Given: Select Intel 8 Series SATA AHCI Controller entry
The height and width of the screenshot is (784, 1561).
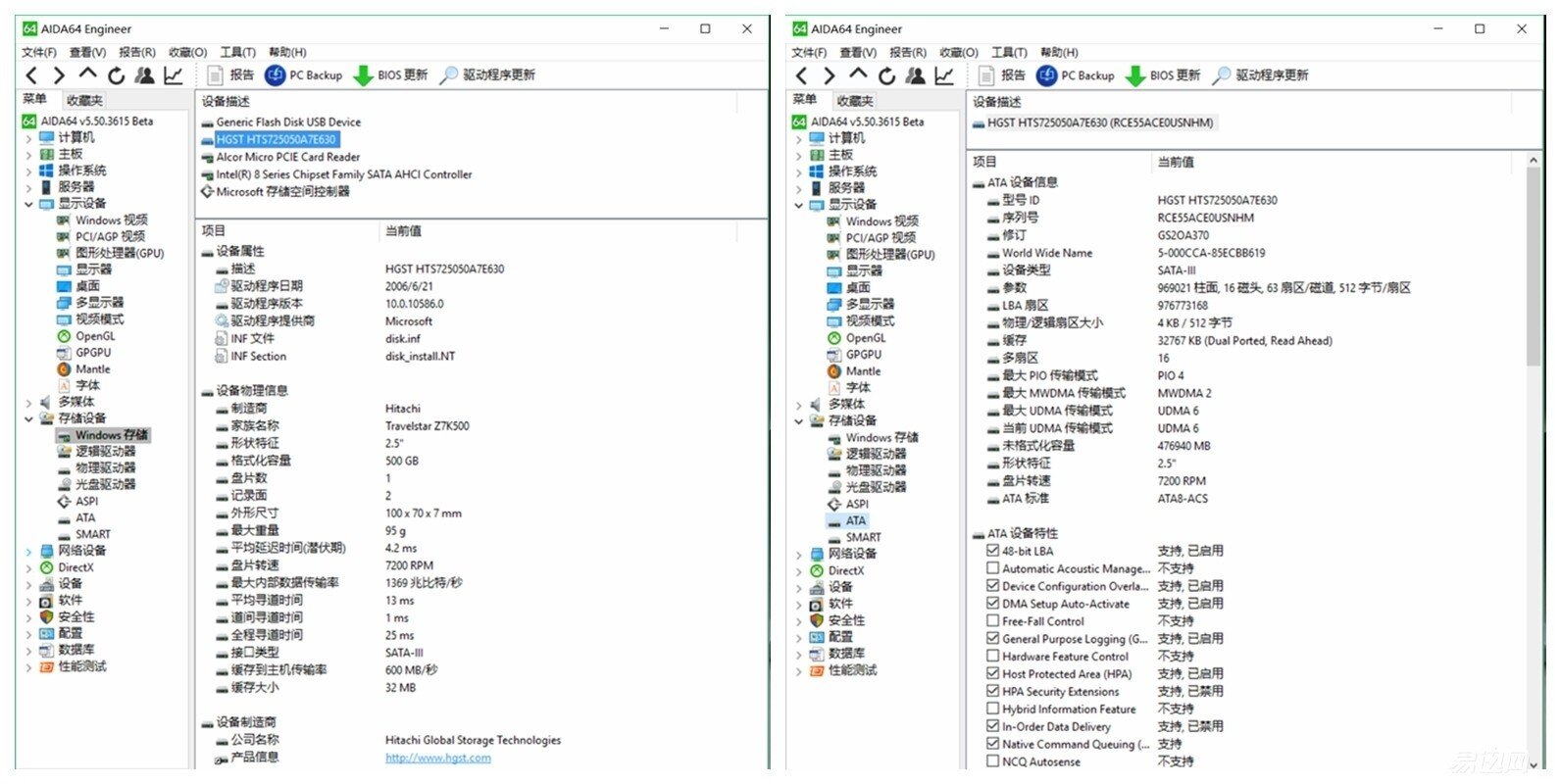Looking at the screenshot, I should (x=344, y=174).
